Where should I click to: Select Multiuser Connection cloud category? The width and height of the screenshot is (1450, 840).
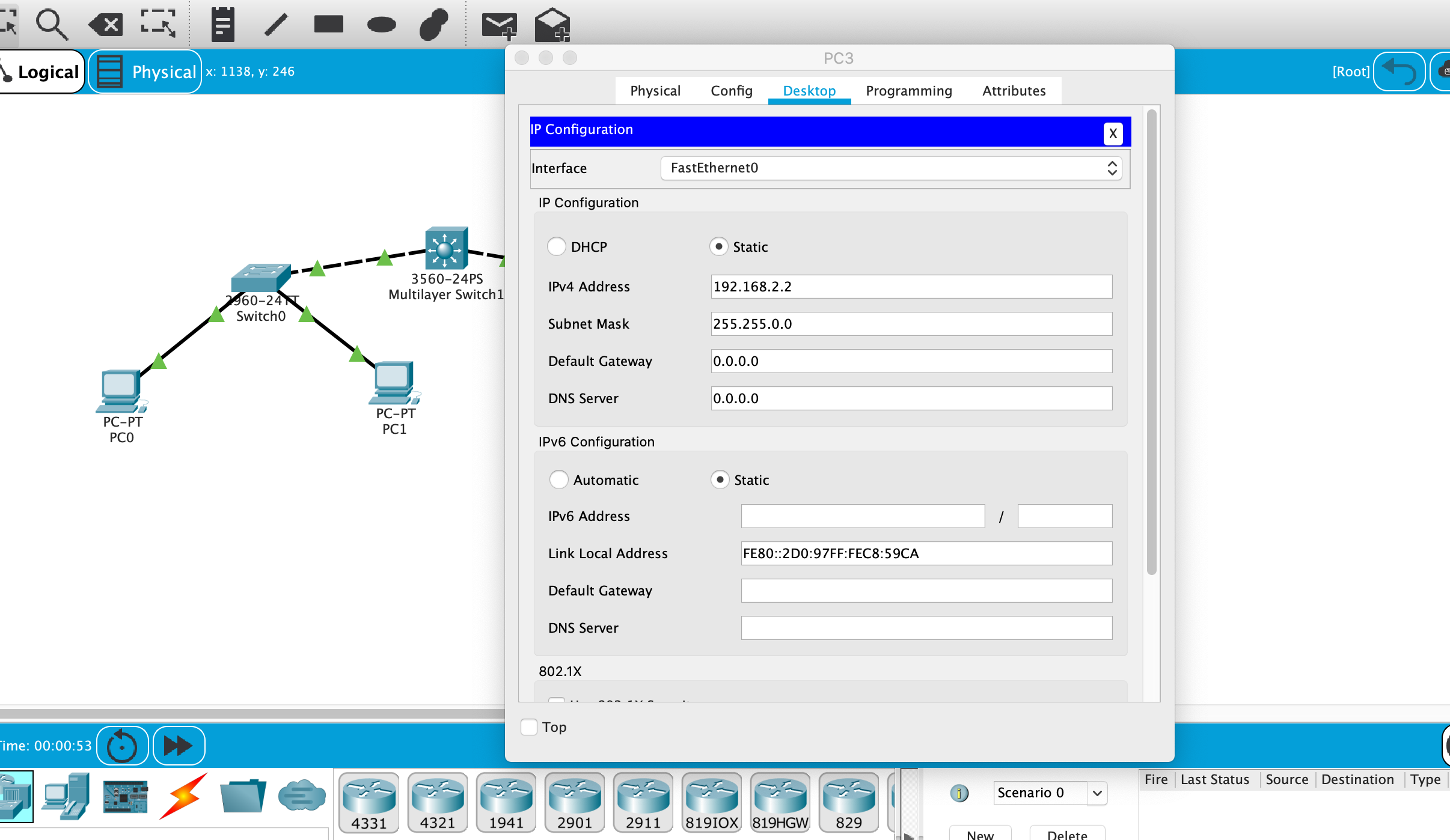302,797
